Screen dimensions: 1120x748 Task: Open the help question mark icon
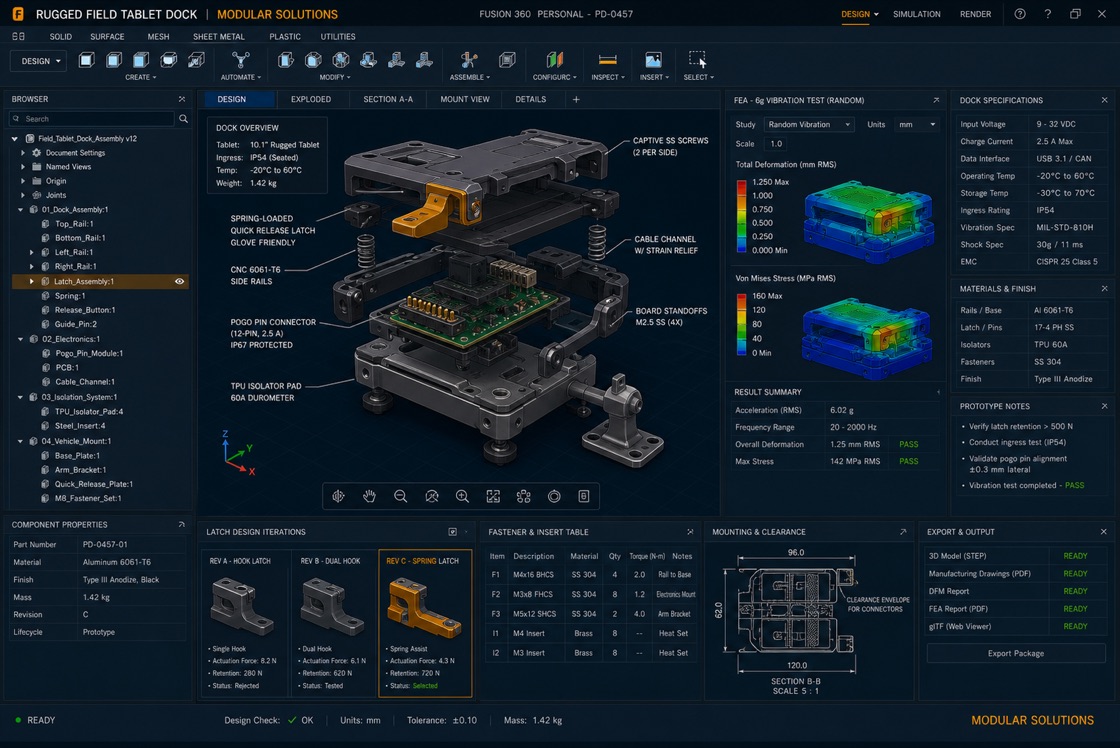tap(1047, 14)
